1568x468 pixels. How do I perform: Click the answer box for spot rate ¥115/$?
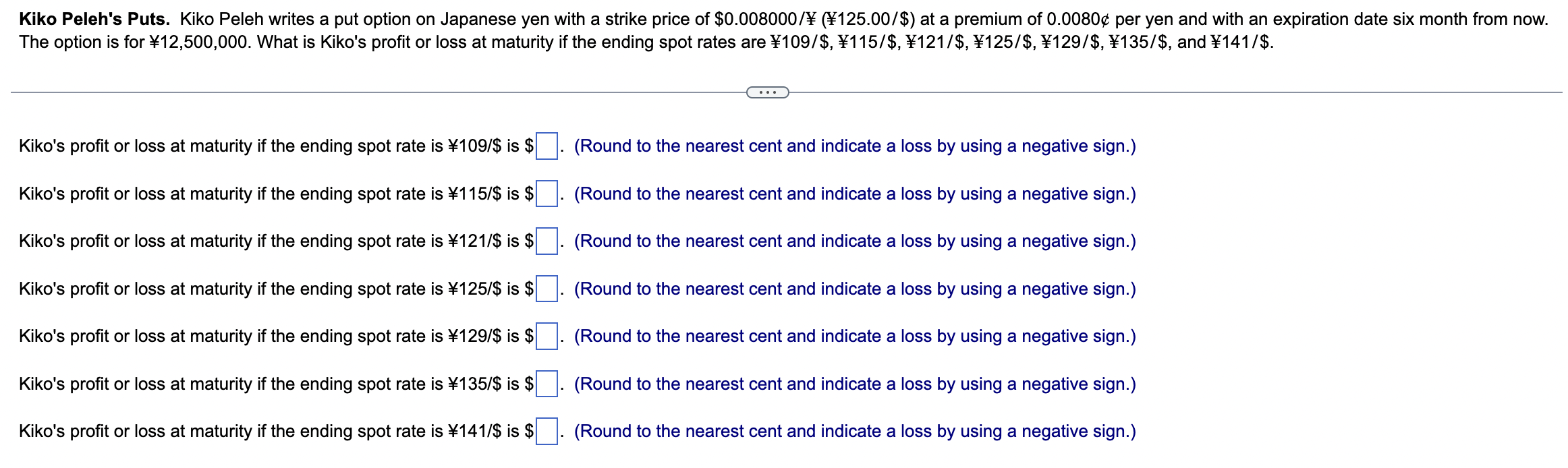click(x=548, y=194)
